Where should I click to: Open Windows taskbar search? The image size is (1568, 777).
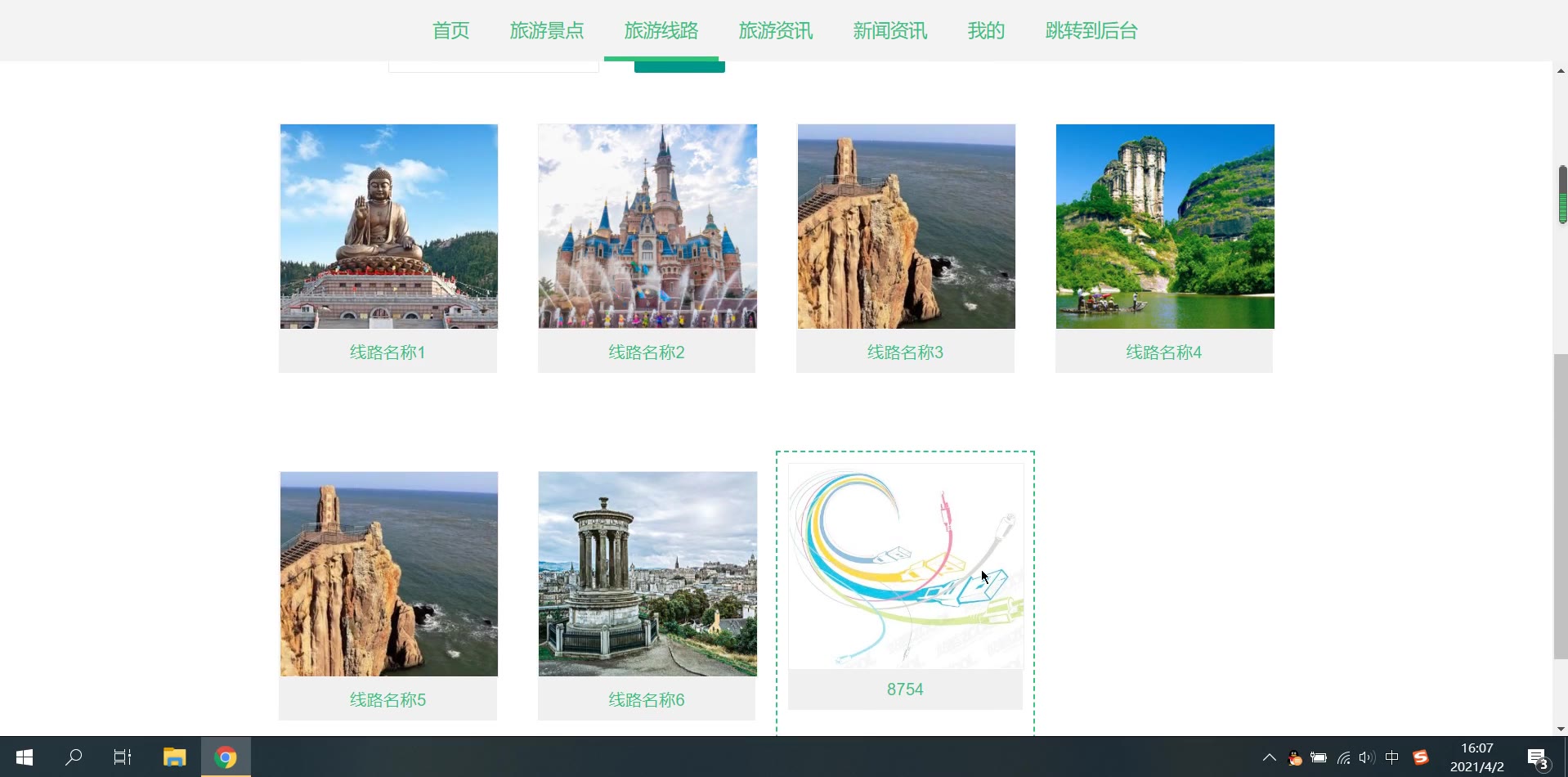[x=74, y=757]
